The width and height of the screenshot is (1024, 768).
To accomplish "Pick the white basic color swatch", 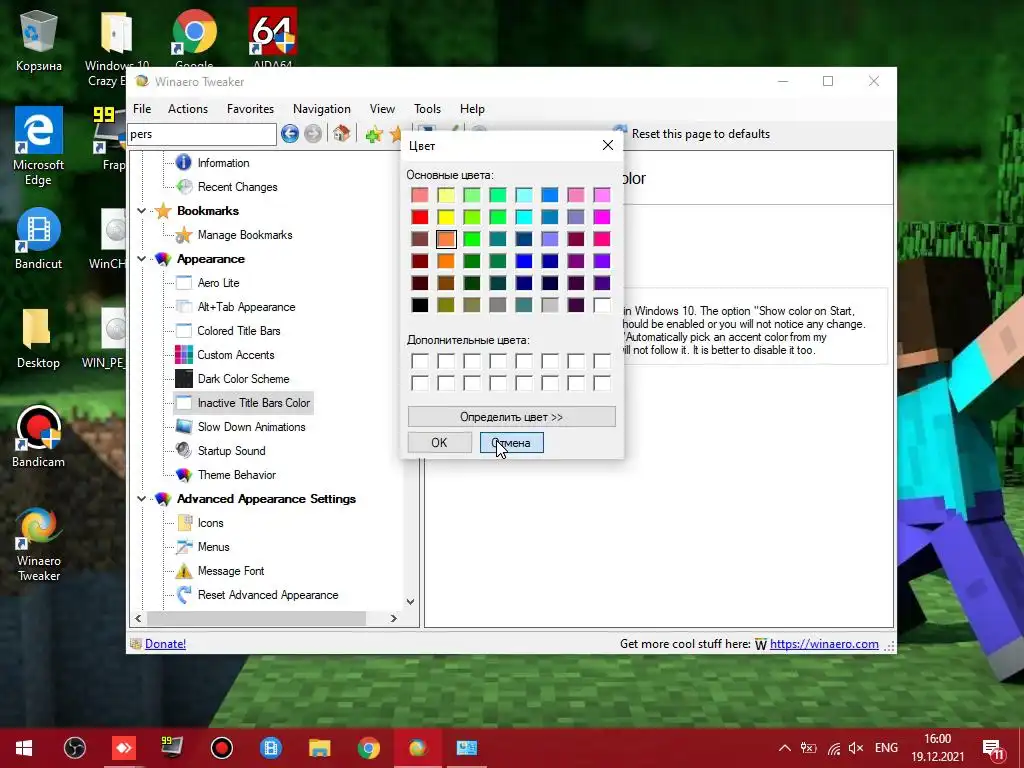I will click(x=602, y=305).
